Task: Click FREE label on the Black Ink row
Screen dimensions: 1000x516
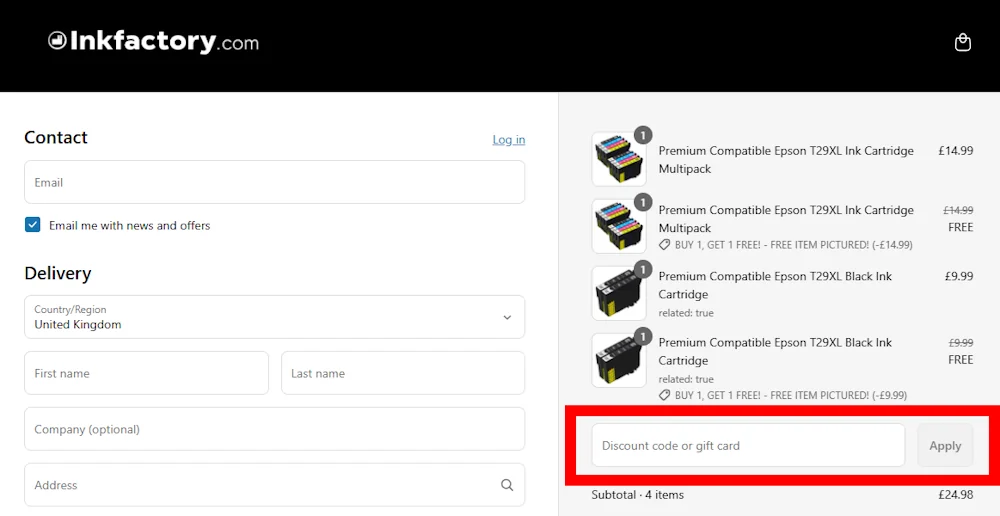Action: pyautogui.click(x=960, y=360)
